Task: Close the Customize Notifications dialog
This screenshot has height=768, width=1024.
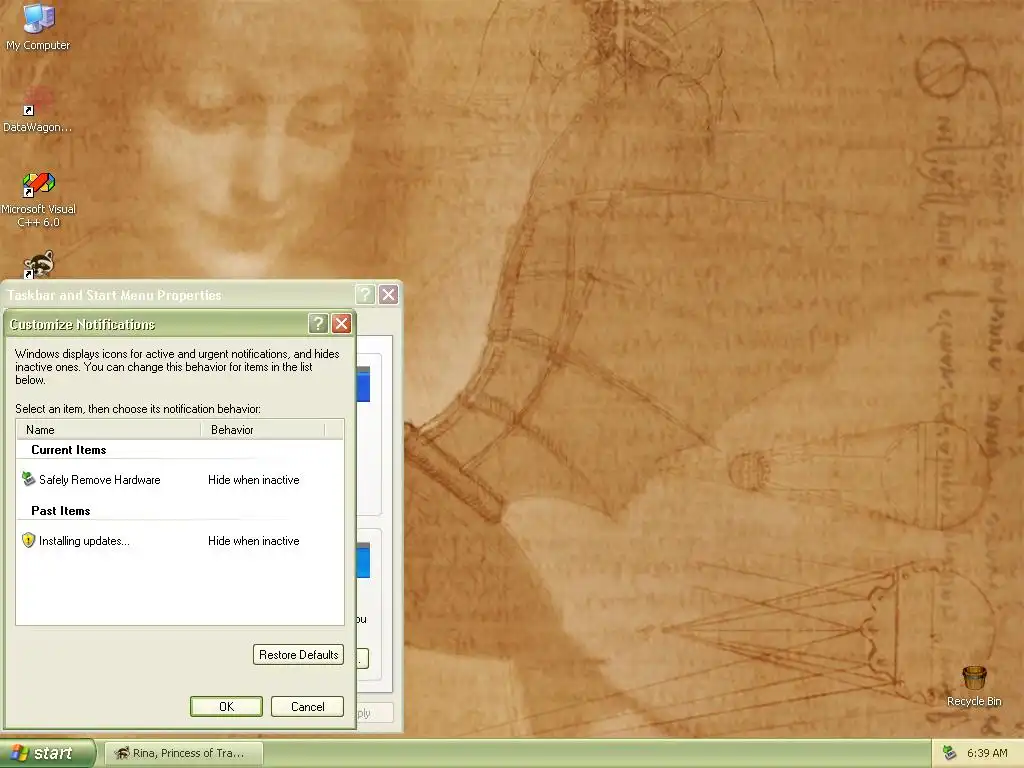Action: point(342,323)
